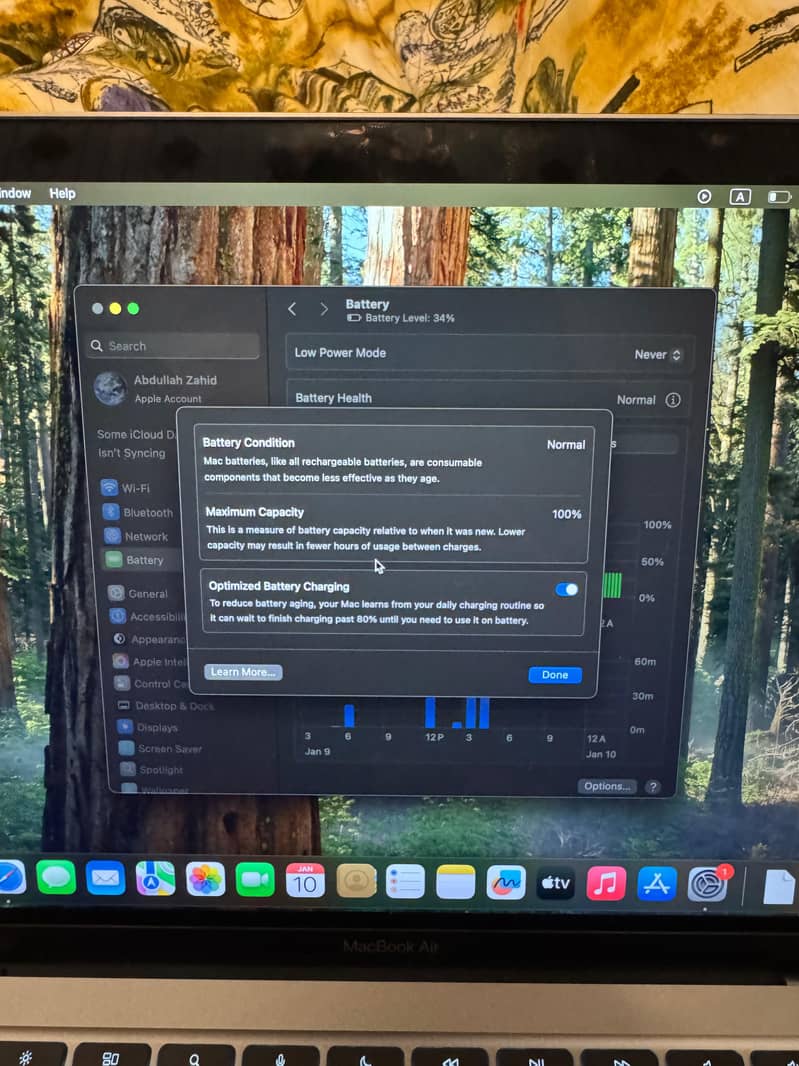Open battery Options... button
The width and height of the screenshot is (799, 1066).
(607, 786)
